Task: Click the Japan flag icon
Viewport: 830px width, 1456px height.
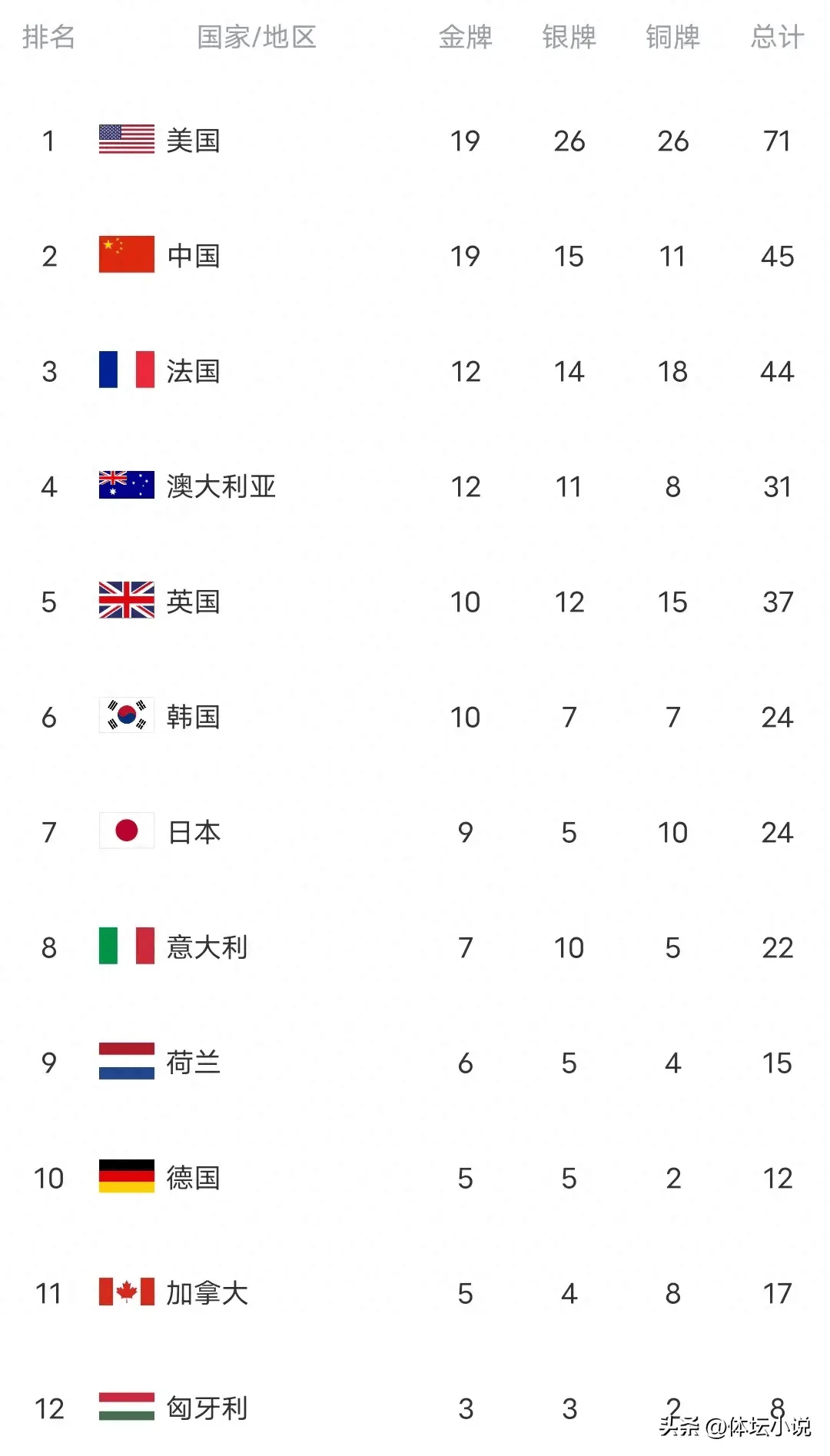Action: tap(127, 831)
